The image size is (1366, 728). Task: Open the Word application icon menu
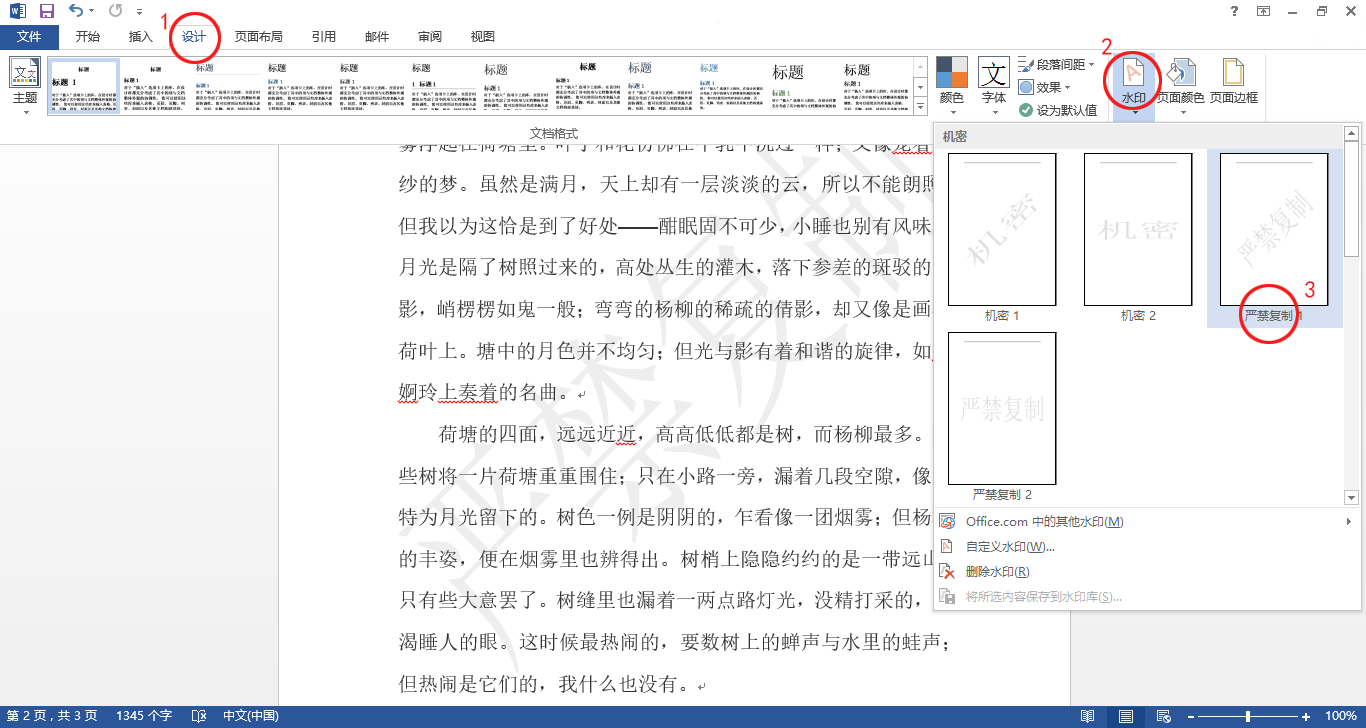17,11
